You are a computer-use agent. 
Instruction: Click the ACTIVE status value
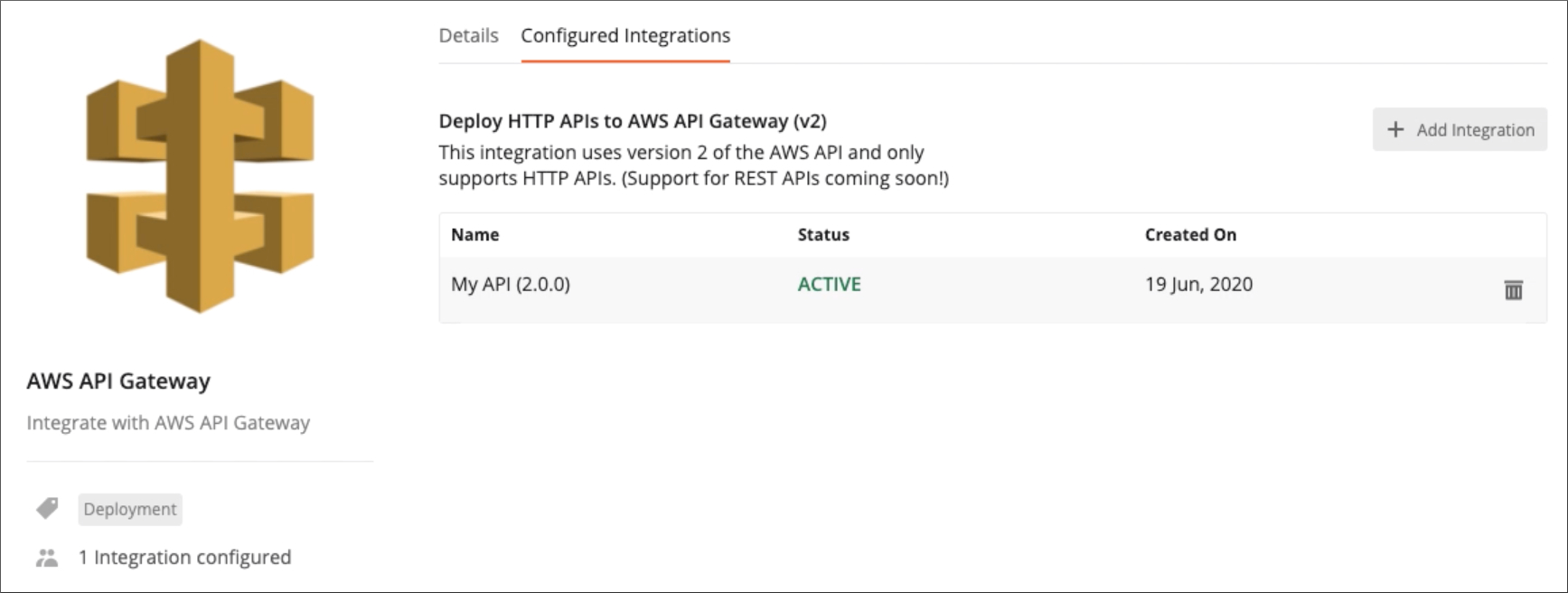pos(829,284)
